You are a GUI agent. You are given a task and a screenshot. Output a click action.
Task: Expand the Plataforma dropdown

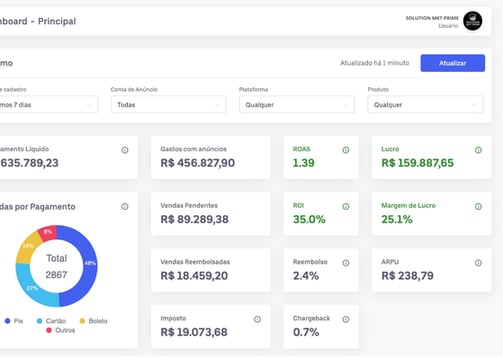point(297,105)
